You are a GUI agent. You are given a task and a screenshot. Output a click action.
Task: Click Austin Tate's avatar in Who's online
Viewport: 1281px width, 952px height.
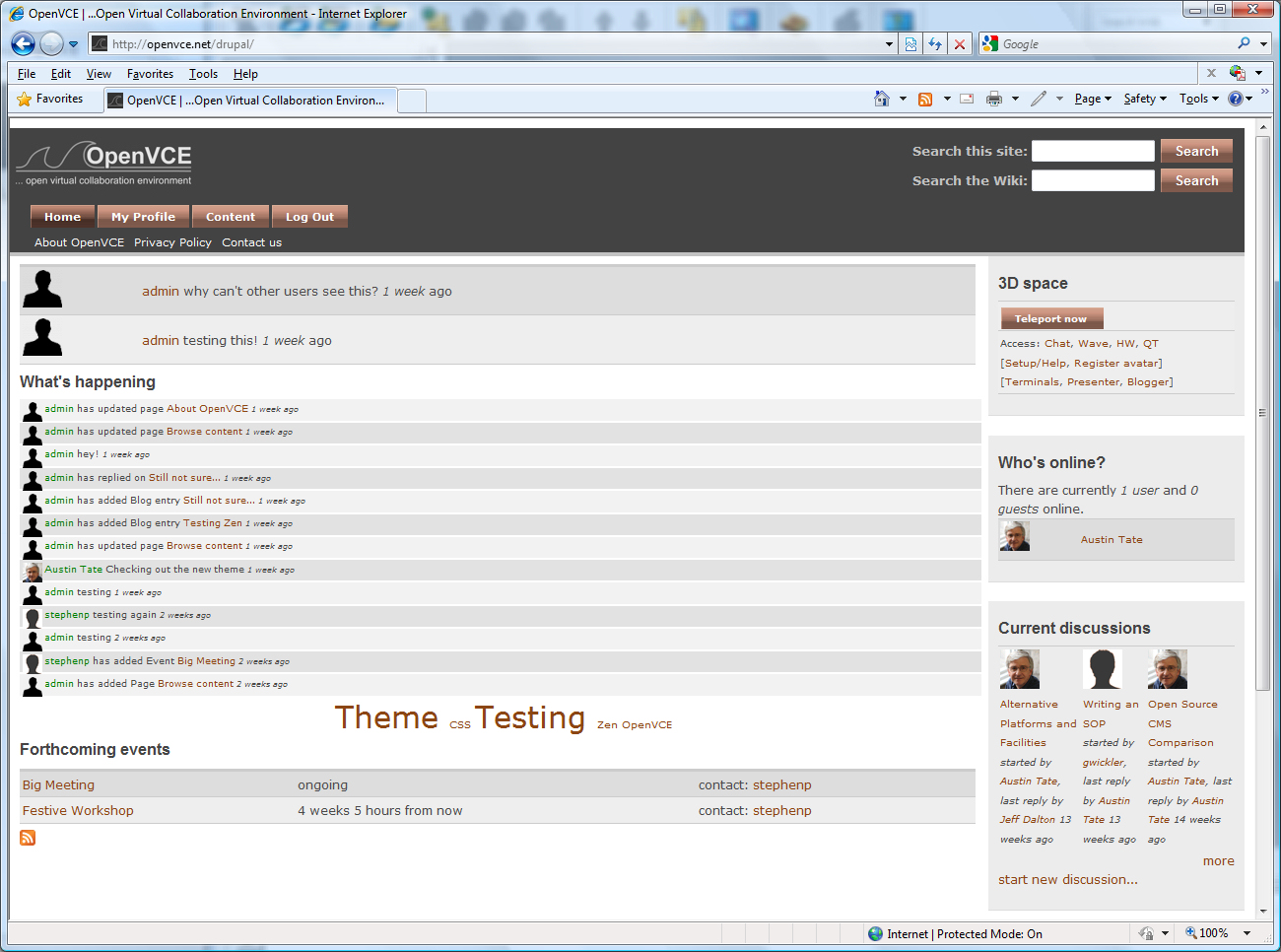[1015, 536]
